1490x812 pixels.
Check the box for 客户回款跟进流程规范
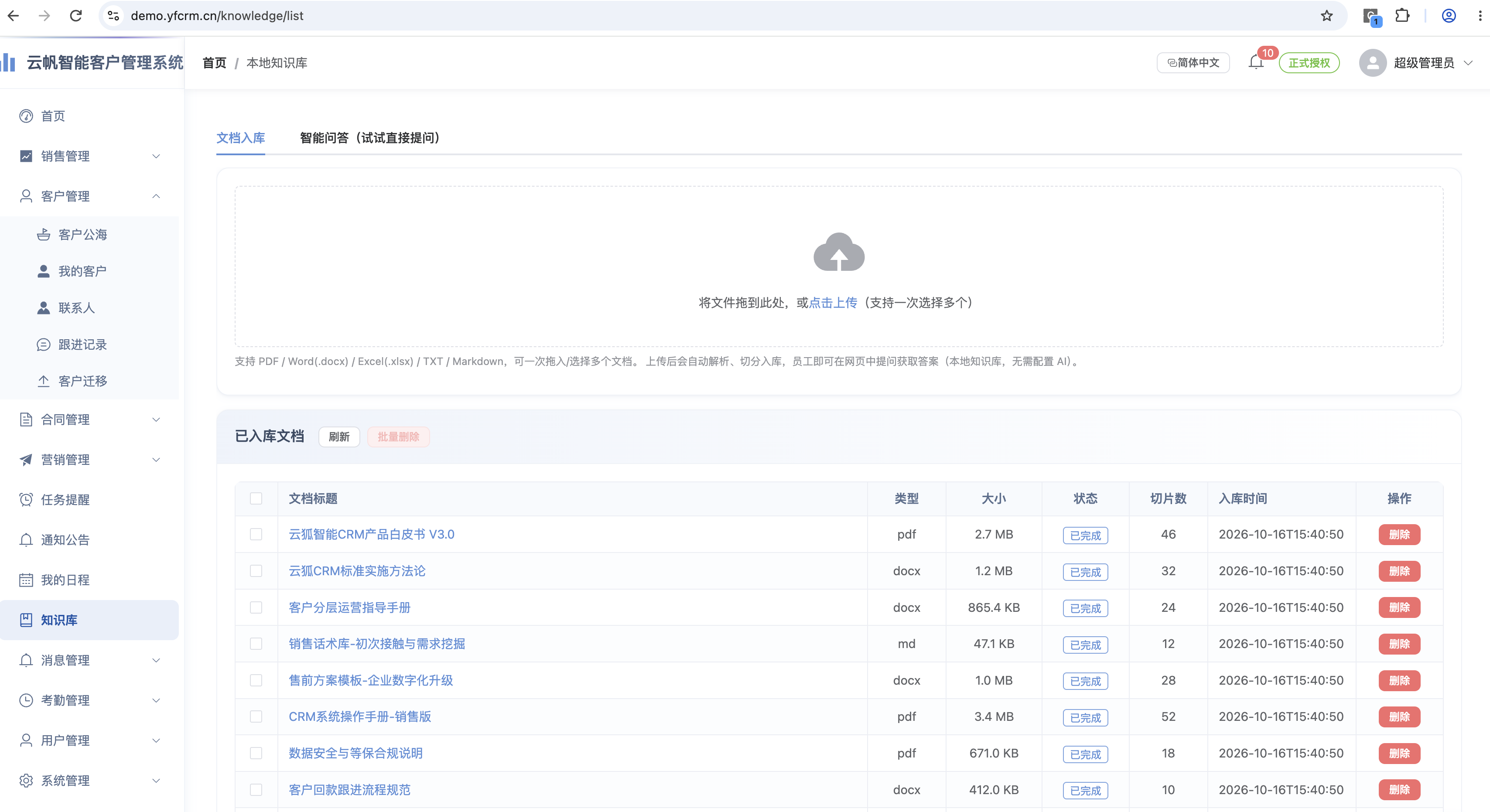256,789
